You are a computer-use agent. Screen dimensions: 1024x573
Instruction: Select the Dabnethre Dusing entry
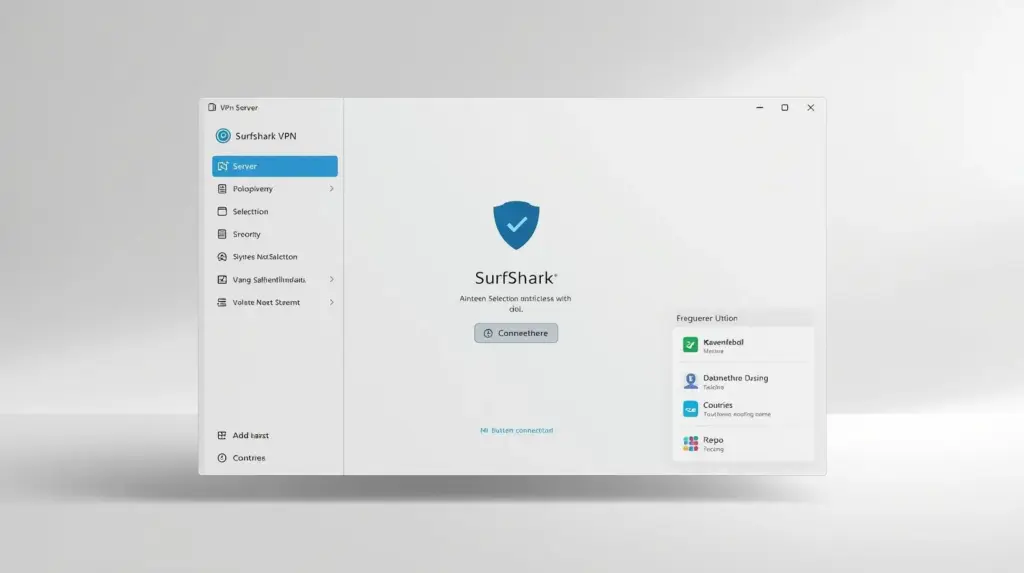(x=743, y=382)
